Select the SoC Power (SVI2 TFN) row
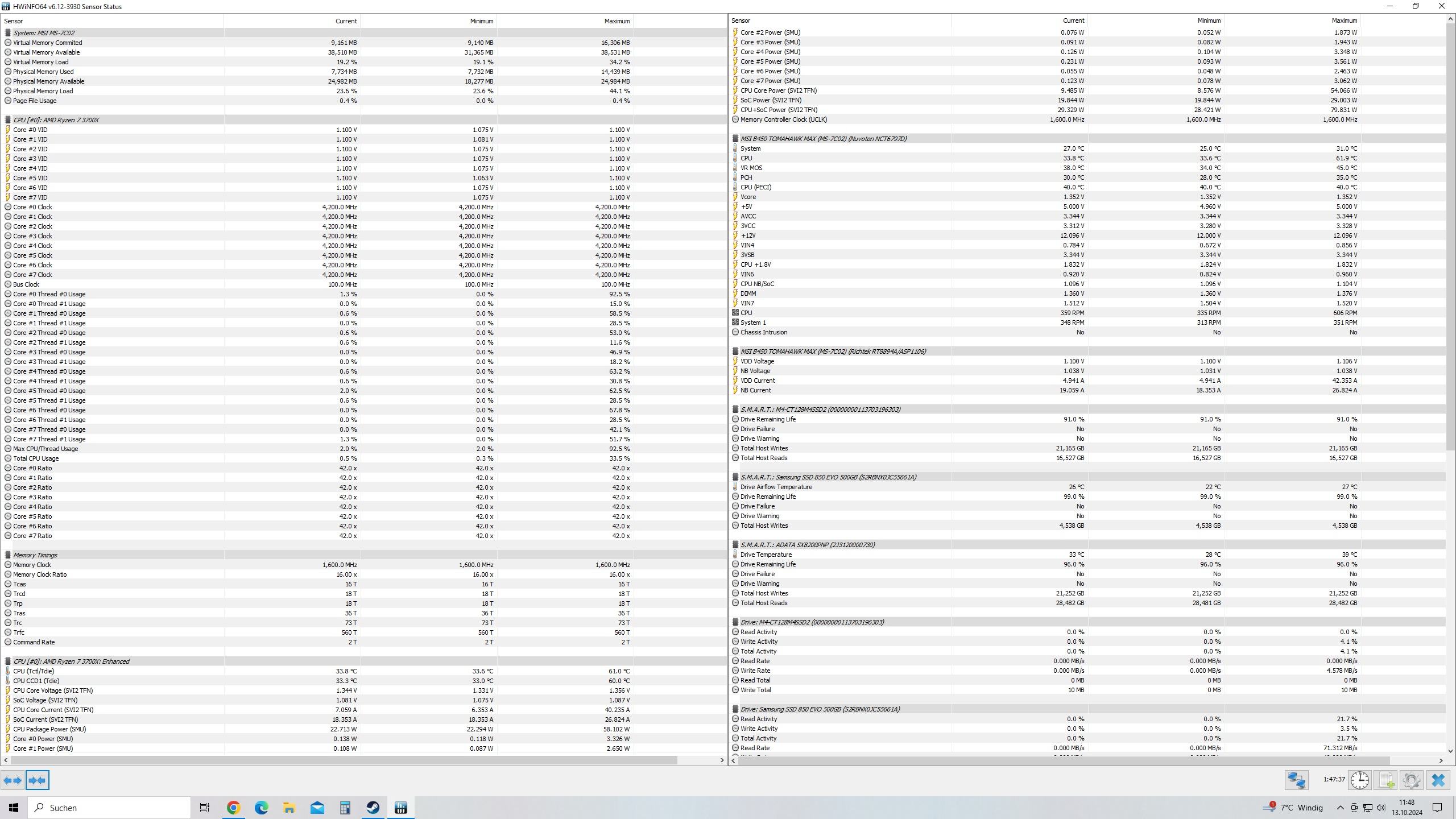 pyautogui.click(x=1087, y=100)
